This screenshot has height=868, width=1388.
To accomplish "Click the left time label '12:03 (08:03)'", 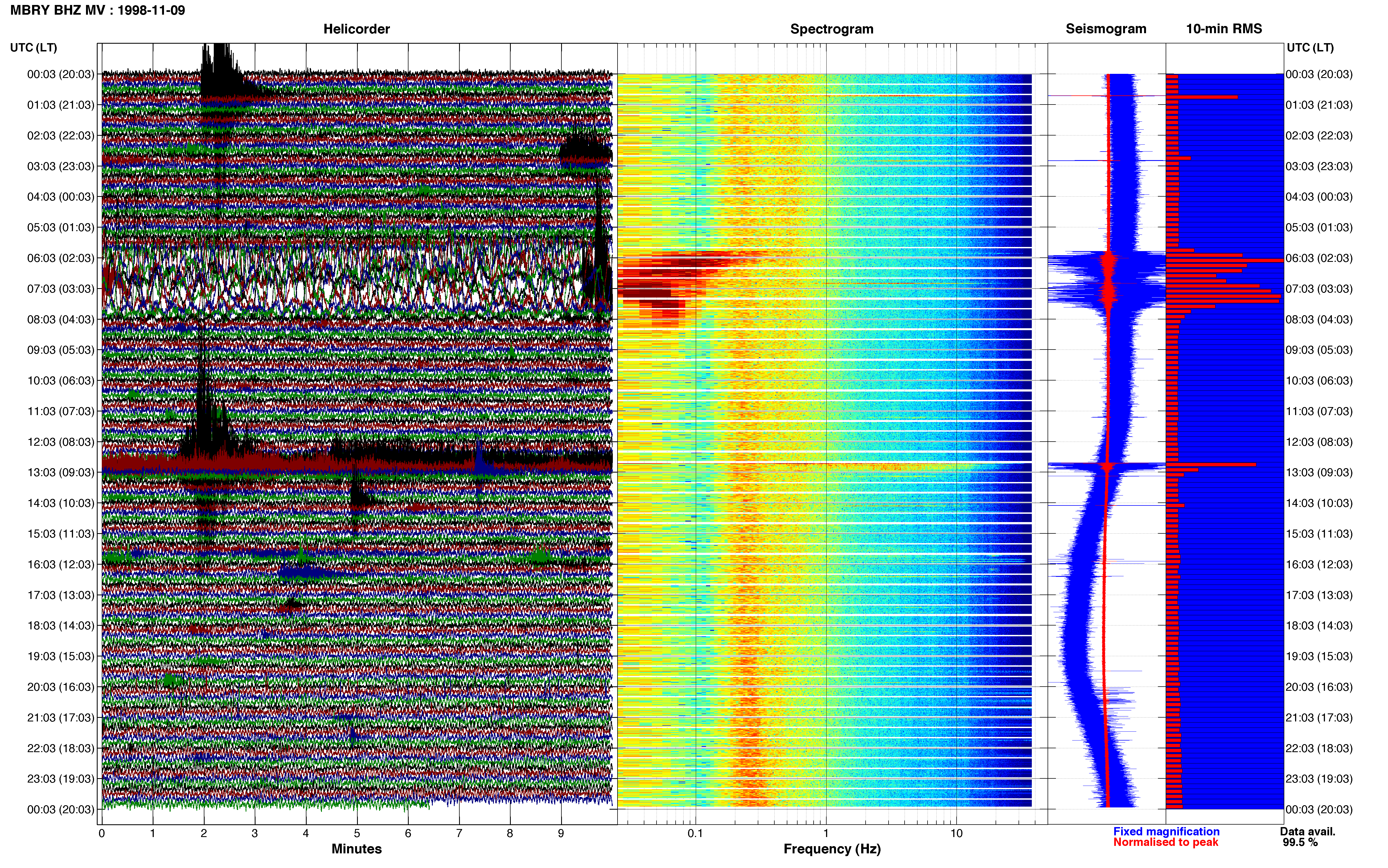I will [x=61, y=442].
